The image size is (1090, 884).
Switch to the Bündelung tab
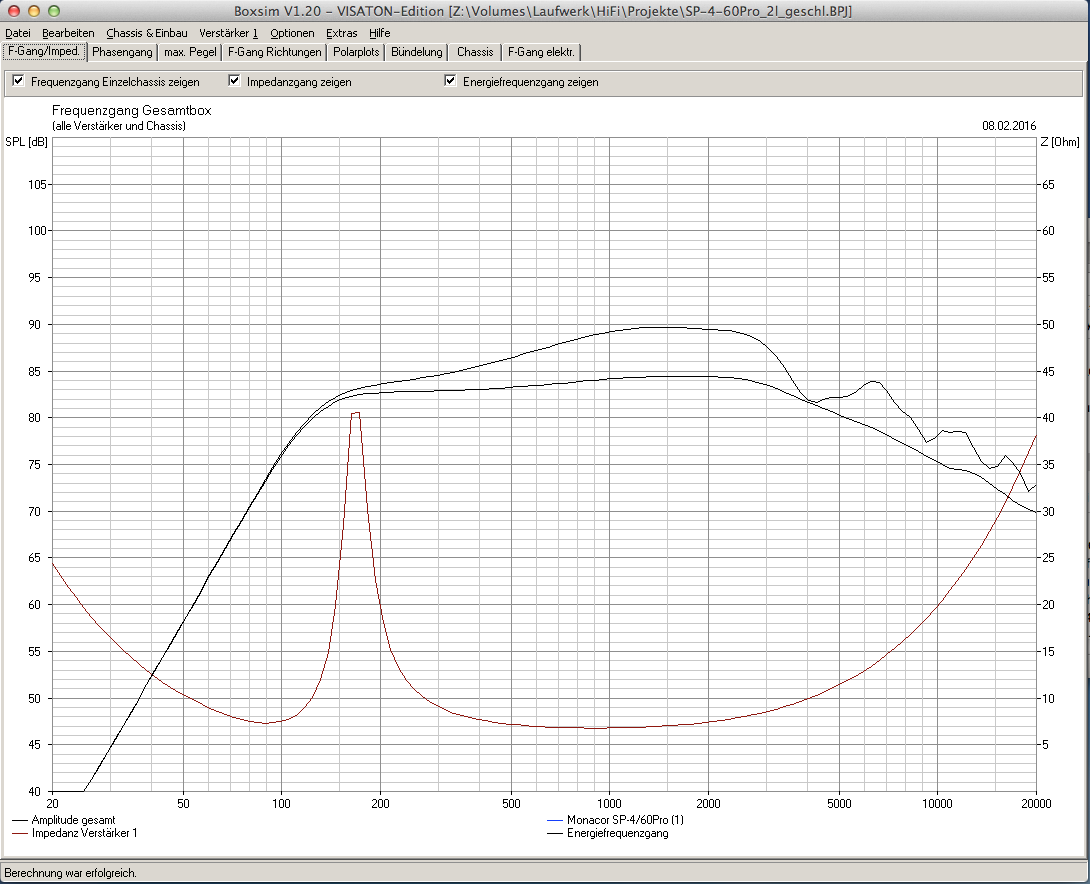[x=416, y=52]
